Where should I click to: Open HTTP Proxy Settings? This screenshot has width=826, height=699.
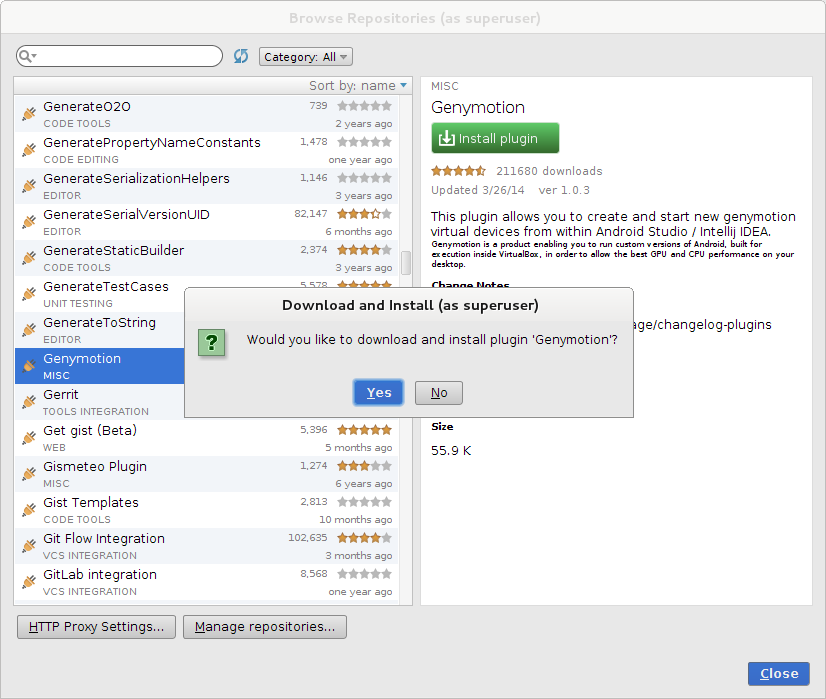[x=96, y=627]
